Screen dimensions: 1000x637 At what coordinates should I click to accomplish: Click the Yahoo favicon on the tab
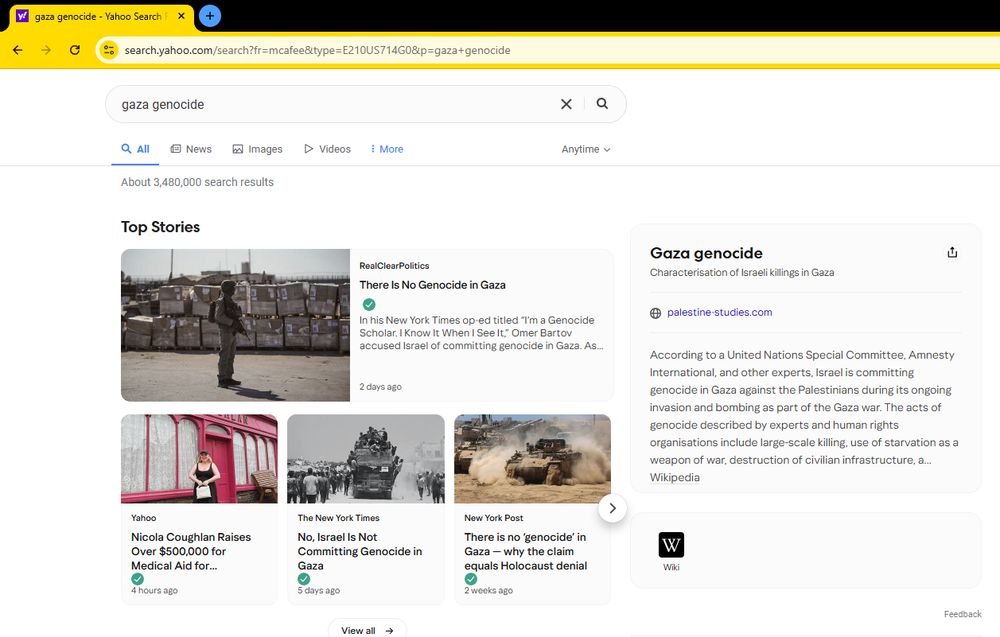click(x=22, y=16)
